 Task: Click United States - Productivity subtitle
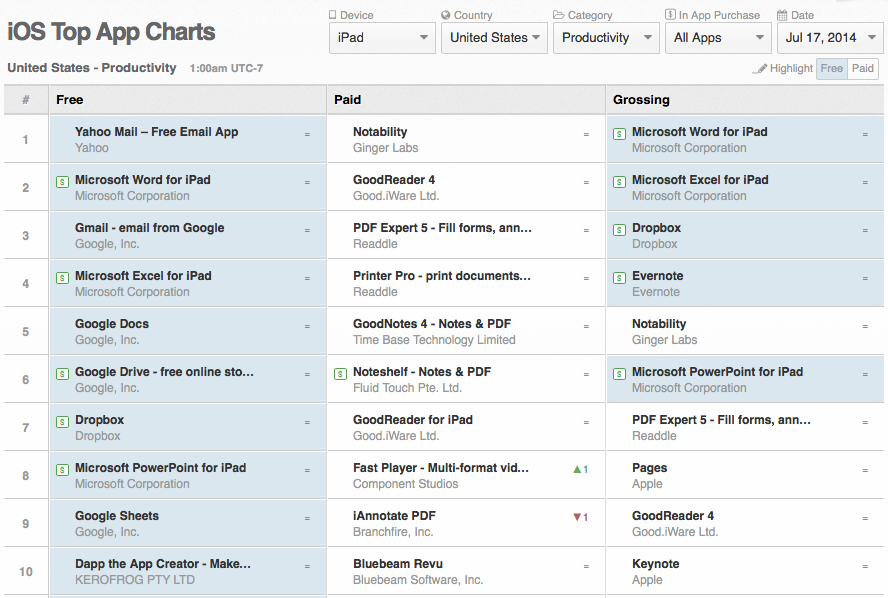92,68
